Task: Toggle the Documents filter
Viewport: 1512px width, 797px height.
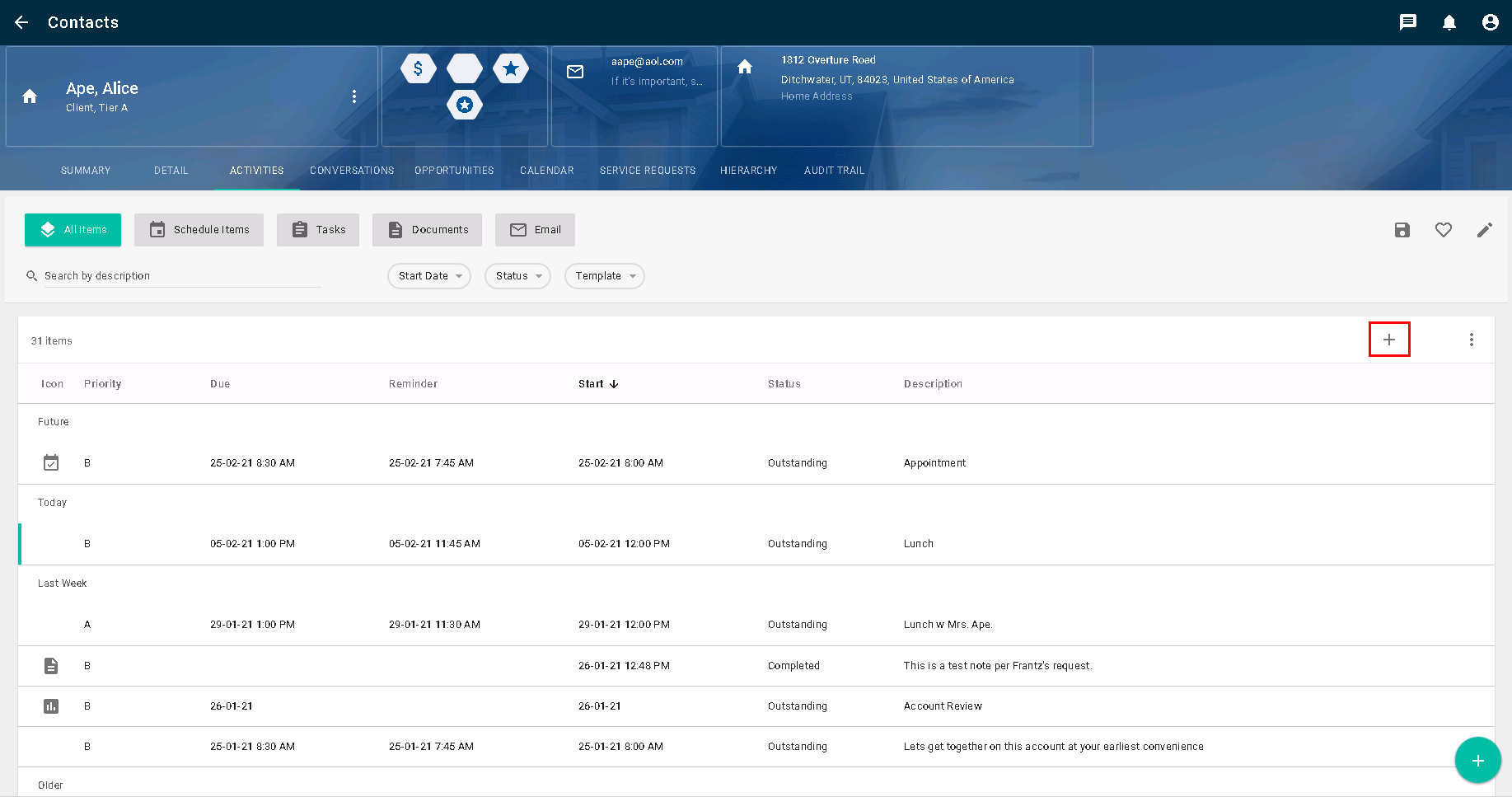Action: [x=427, y=230]
